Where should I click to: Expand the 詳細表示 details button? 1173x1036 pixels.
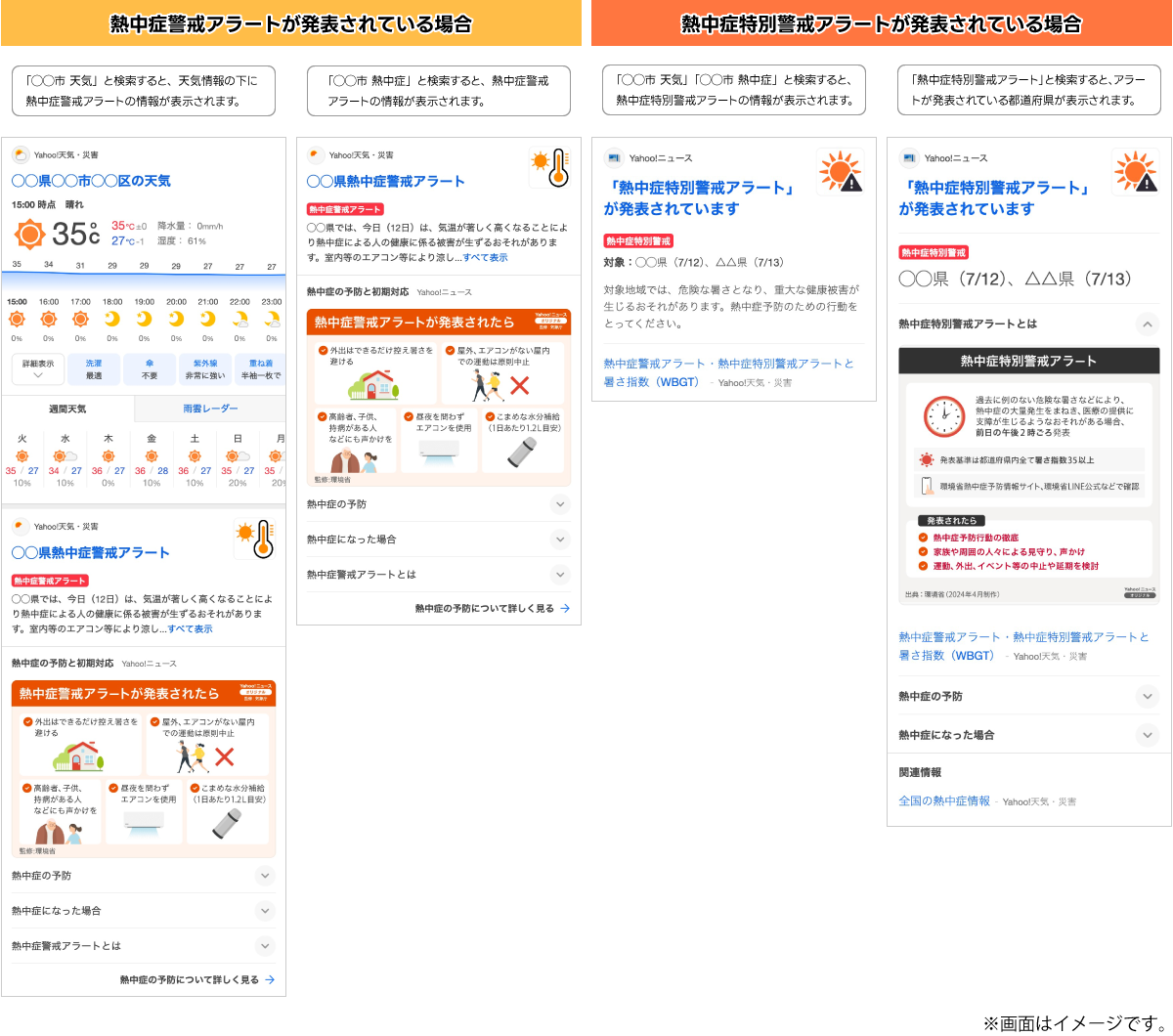[38, 368]
